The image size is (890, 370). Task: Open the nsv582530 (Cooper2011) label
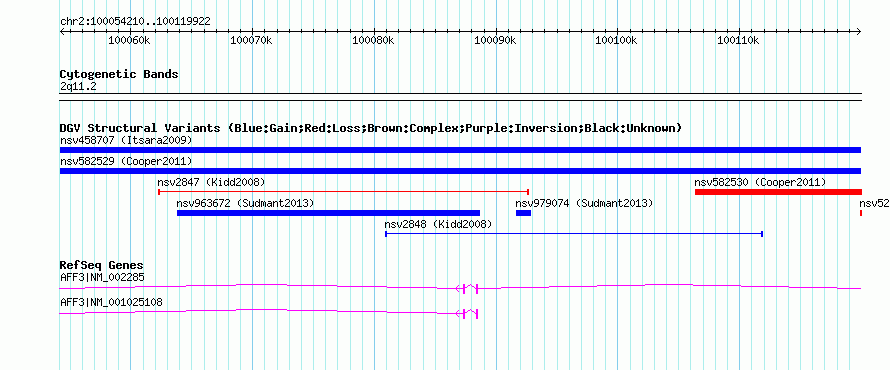tap(760, 182)
